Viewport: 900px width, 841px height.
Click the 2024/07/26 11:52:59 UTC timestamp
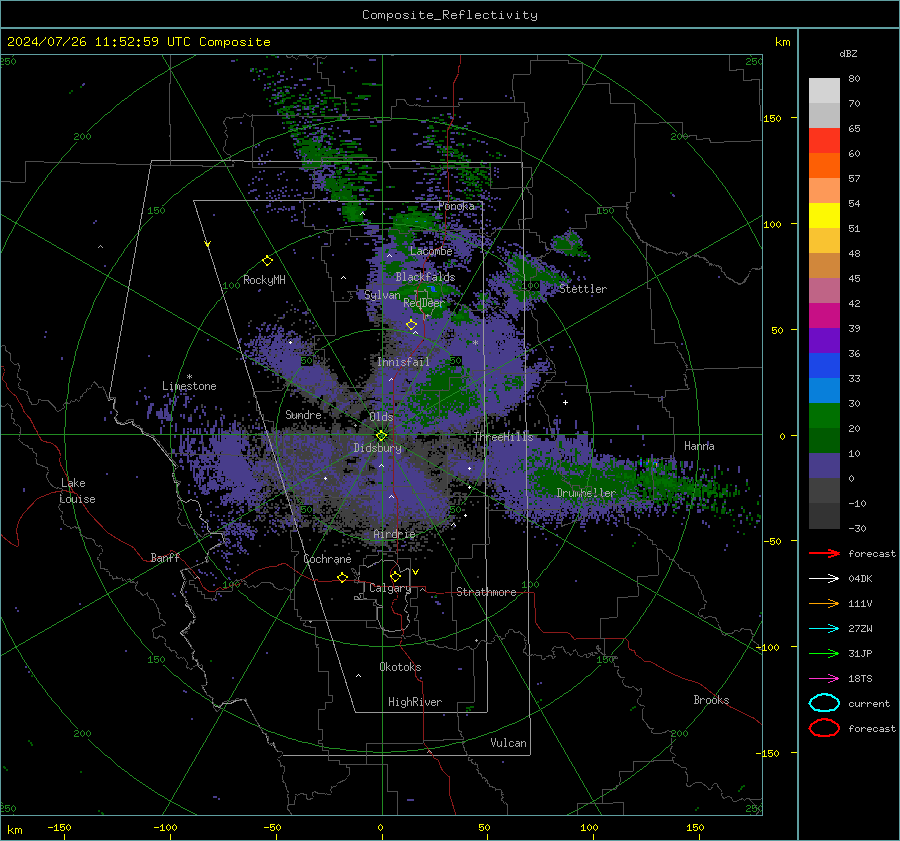tap(98, 42)
